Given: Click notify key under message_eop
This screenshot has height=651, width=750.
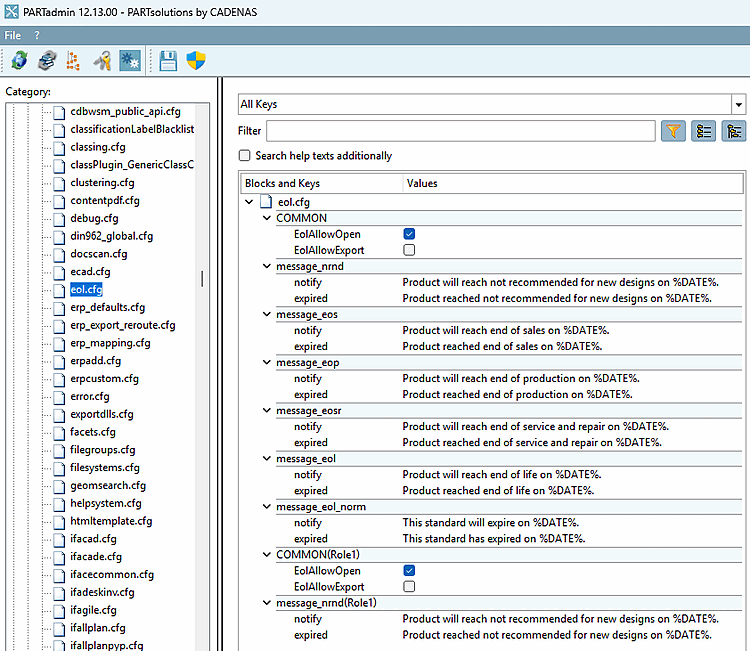Looking at the screenshot, I should point(308,378).
